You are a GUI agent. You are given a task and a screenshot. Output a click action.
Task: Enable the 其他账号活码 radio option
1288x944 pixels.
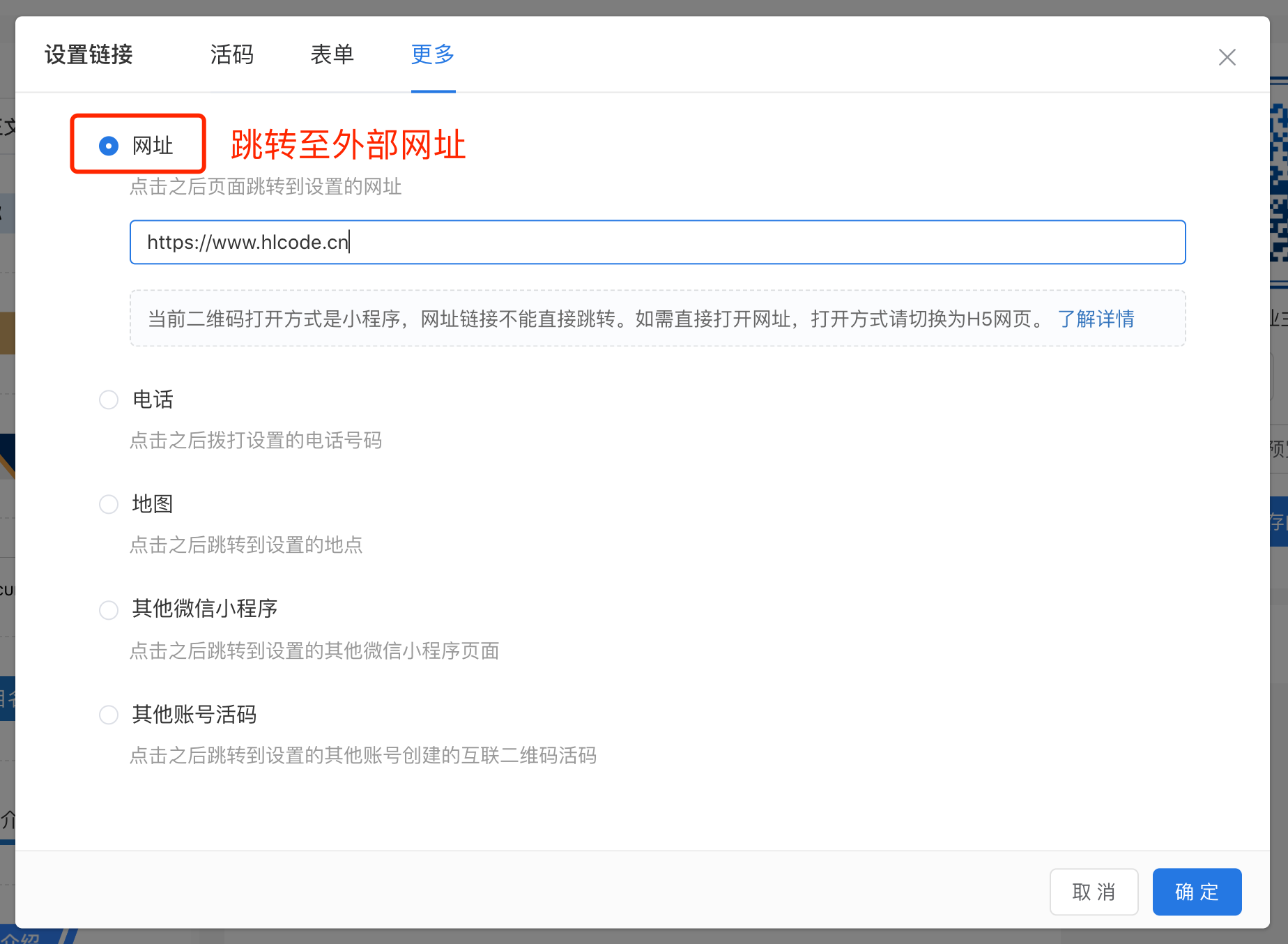coord(109,715)
